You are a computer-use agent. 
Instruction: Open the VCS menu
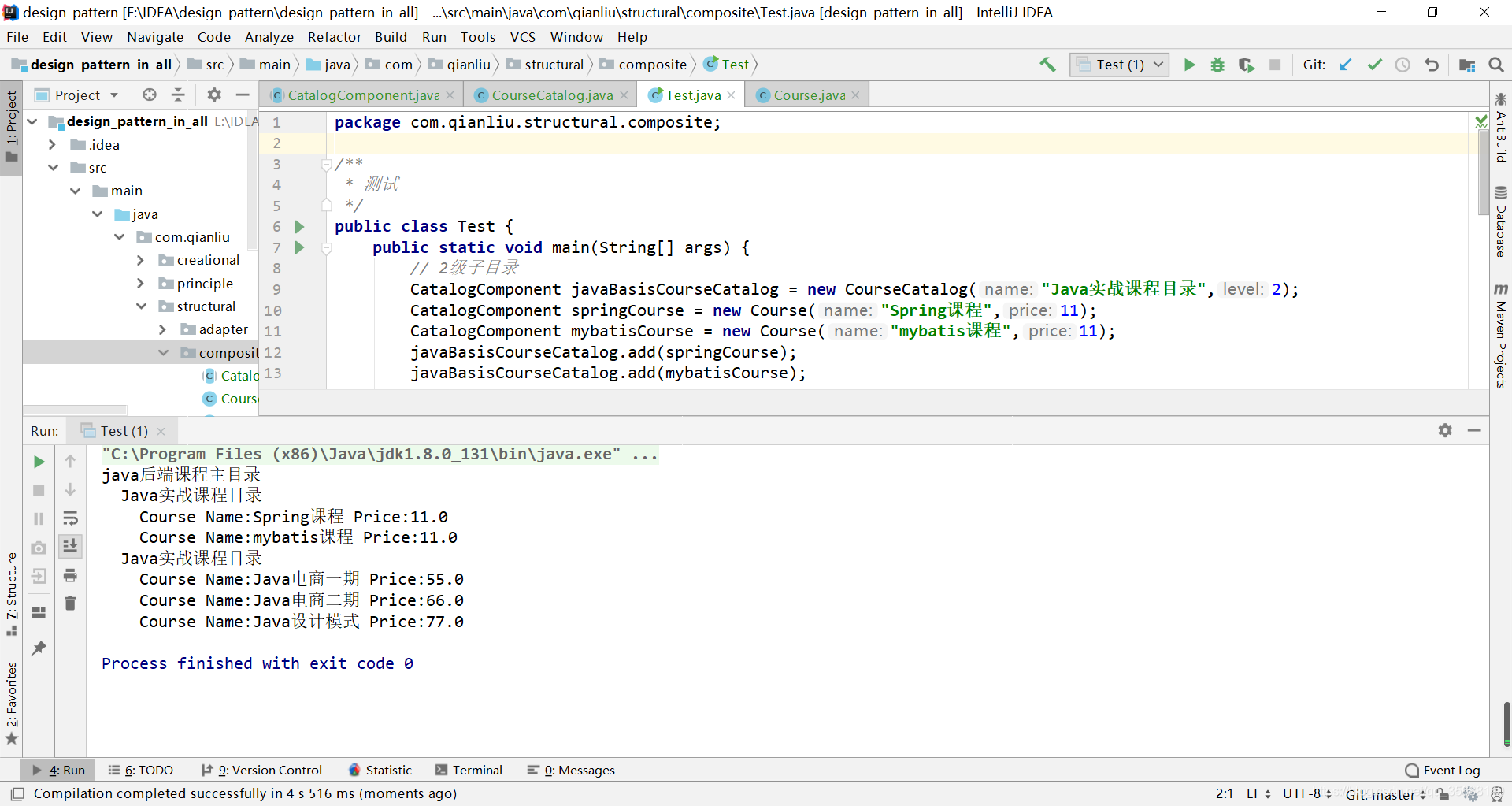point(522,37)
